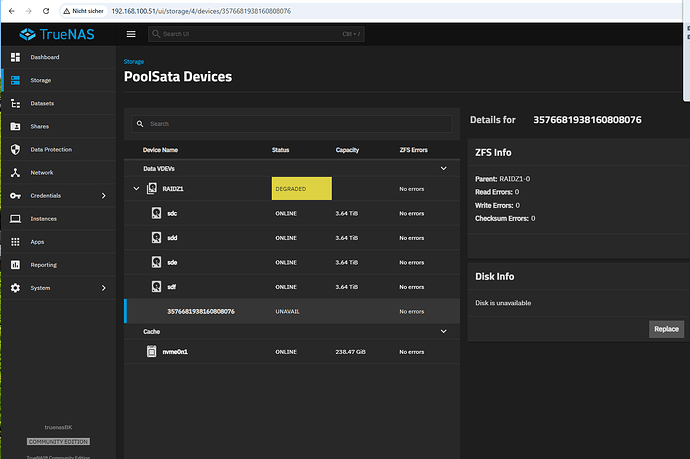
Task: Click the disk icon for sde
Action: (156, 262)
